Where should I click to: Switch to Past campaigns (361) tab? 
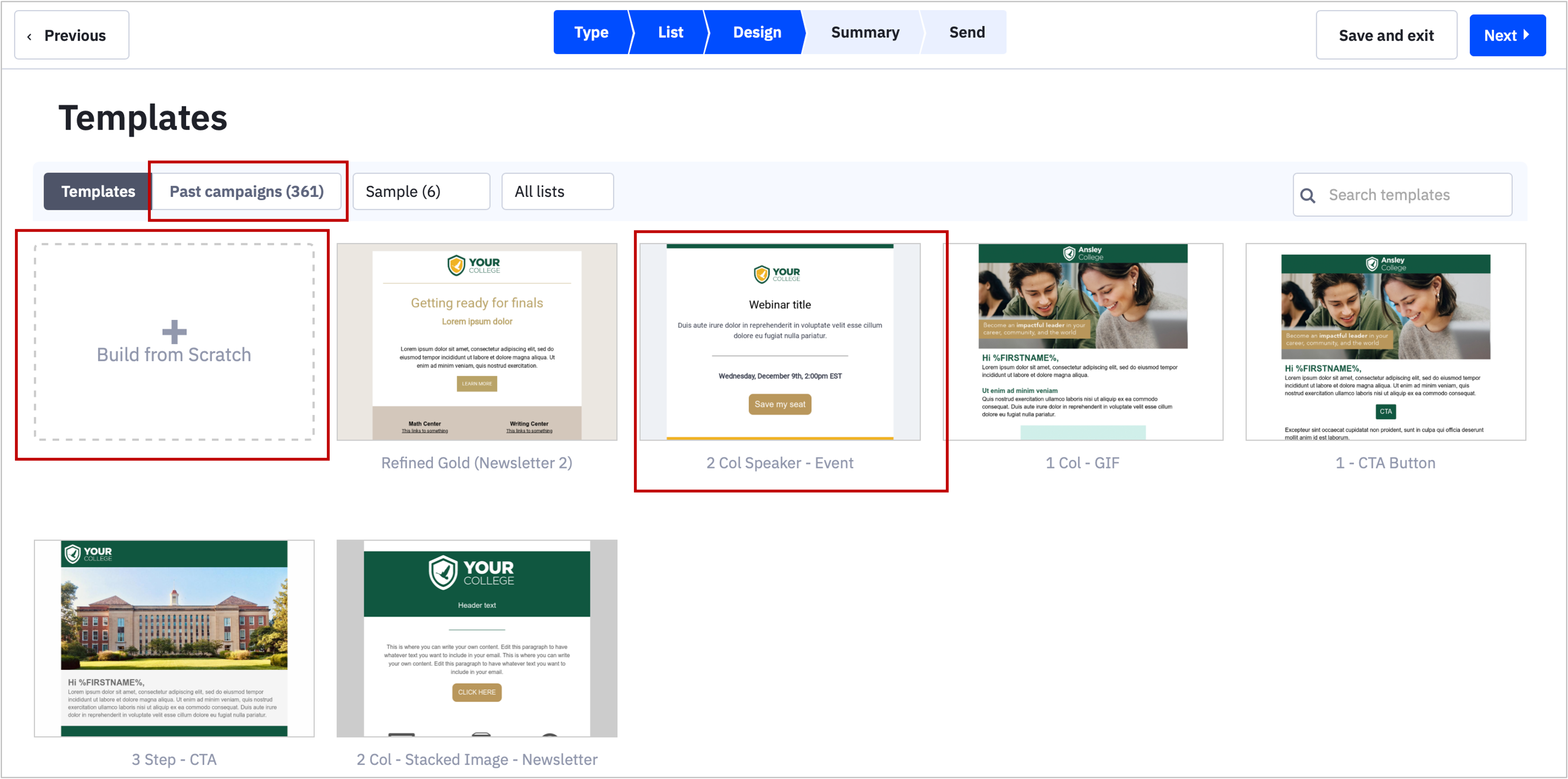pyautogui.click(x=247, y=191)
